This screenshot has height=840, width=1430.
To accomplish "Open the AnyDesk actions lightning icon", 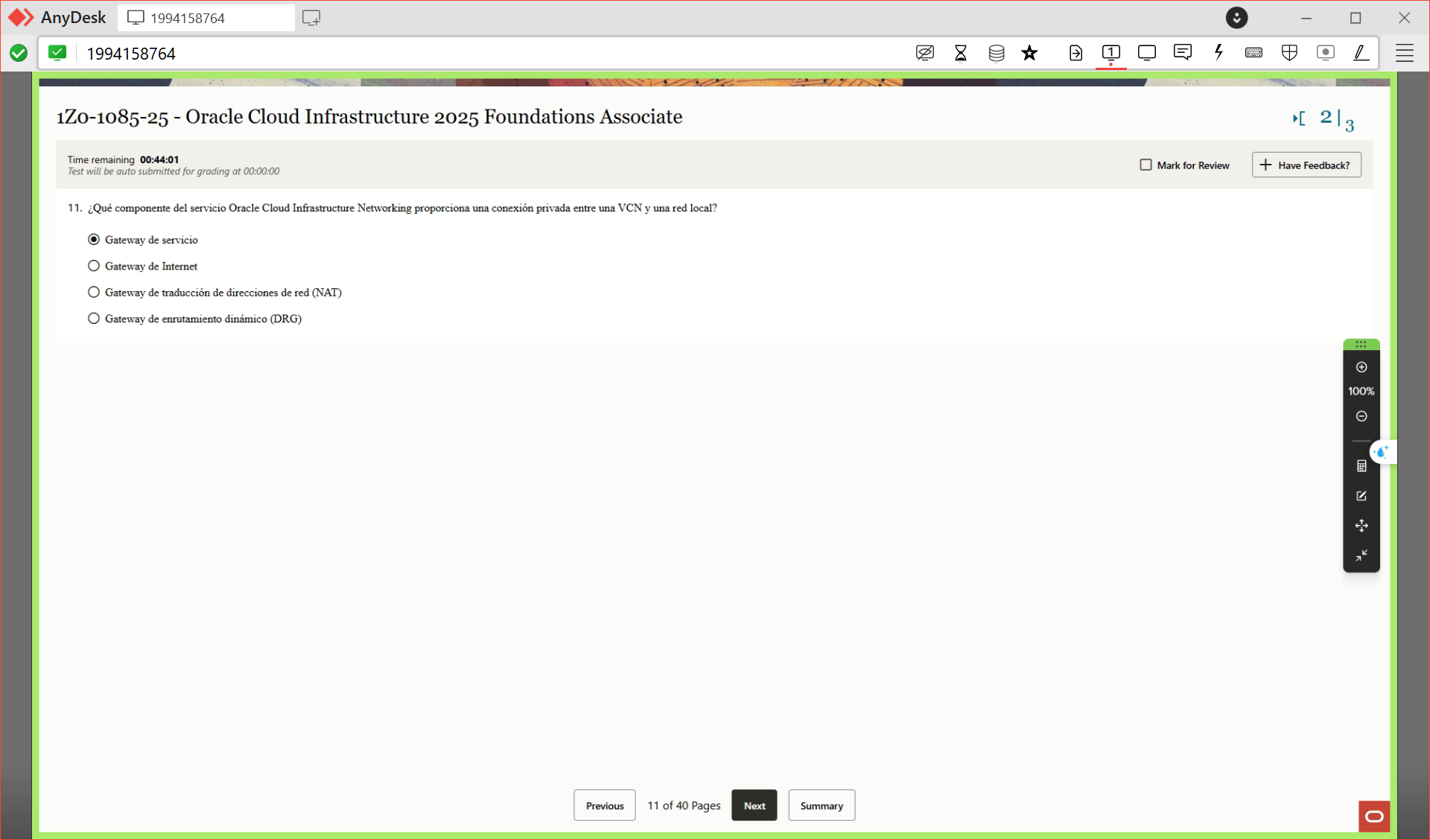I will 1218,53.
